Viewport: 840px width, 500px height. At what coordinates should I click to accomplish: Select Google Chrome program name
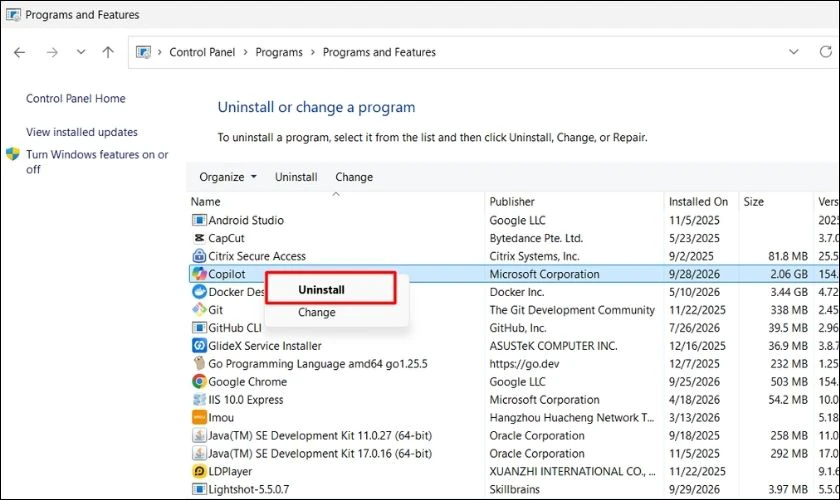click(x=248, y=382)
